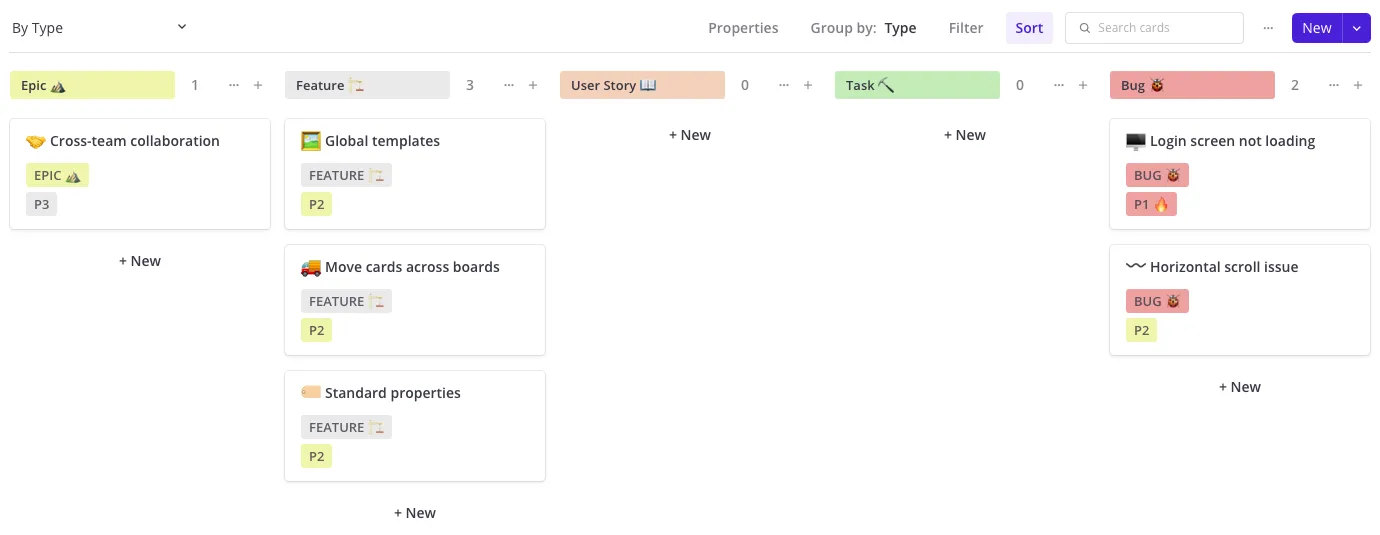The height and width of the screenshot is (535, 1380).
Task: Open options menu for Epic column
Action: (x=234, y=85)
